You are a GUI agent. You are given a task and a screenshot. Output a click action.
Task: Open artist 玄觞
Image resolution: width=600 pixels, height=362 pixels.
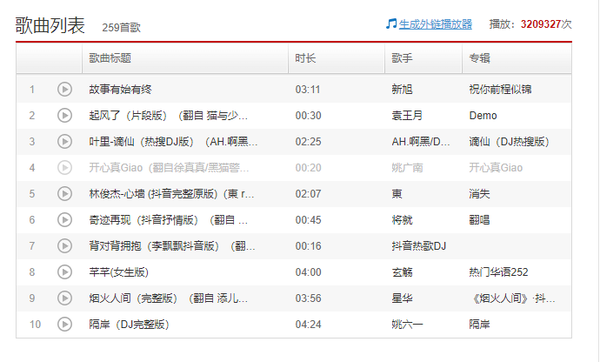click(x=402, y=272)
